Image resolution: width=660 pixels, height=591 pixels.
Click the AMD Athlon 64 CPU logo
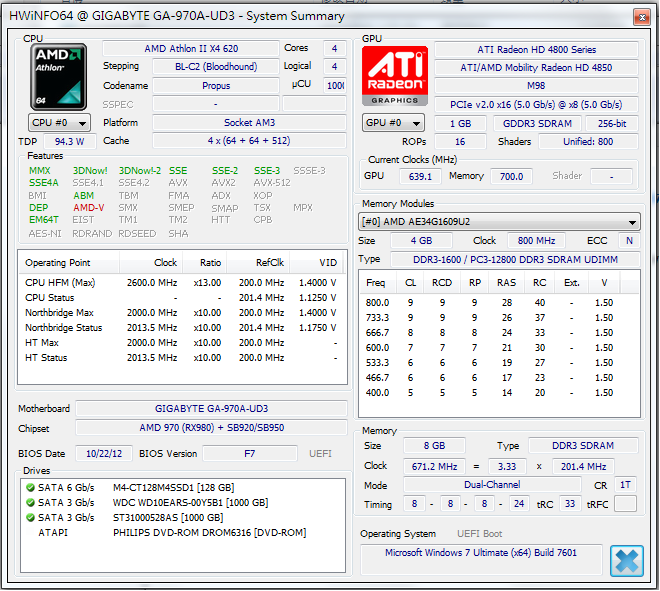point(59,77)
